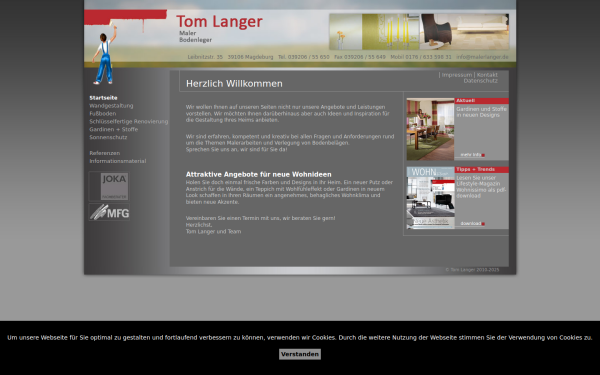Viewport: 600px width, 375px height.
Task: Click the © Tom Langer copyright footer
Action: tap(472, 270)
